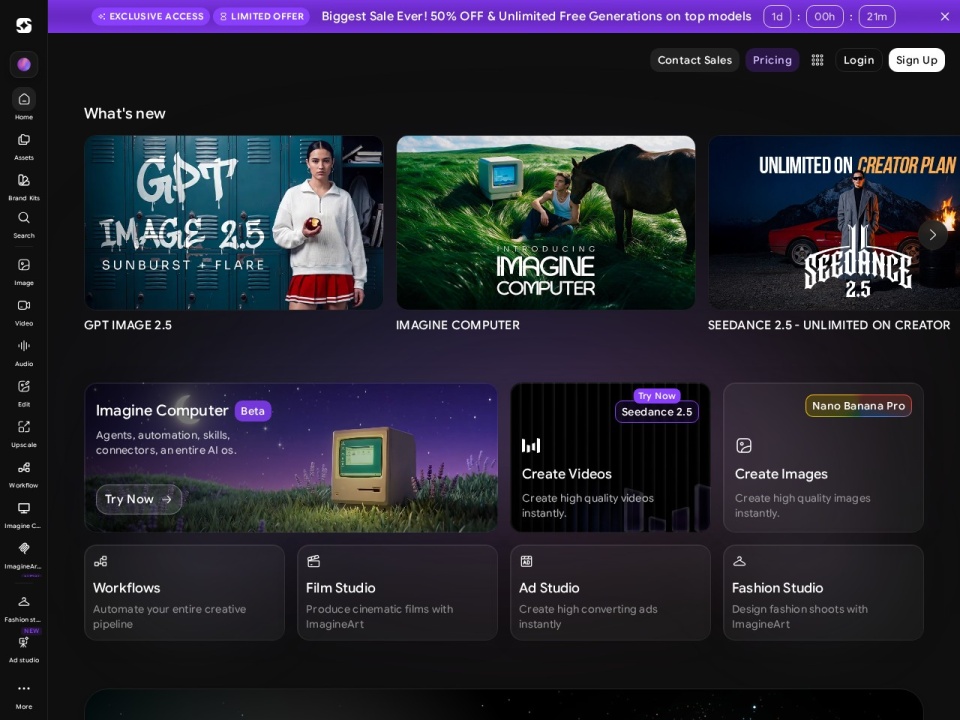Select the Image tool in sidebar
The image size is (960, 720).
[x=24, y=272]
